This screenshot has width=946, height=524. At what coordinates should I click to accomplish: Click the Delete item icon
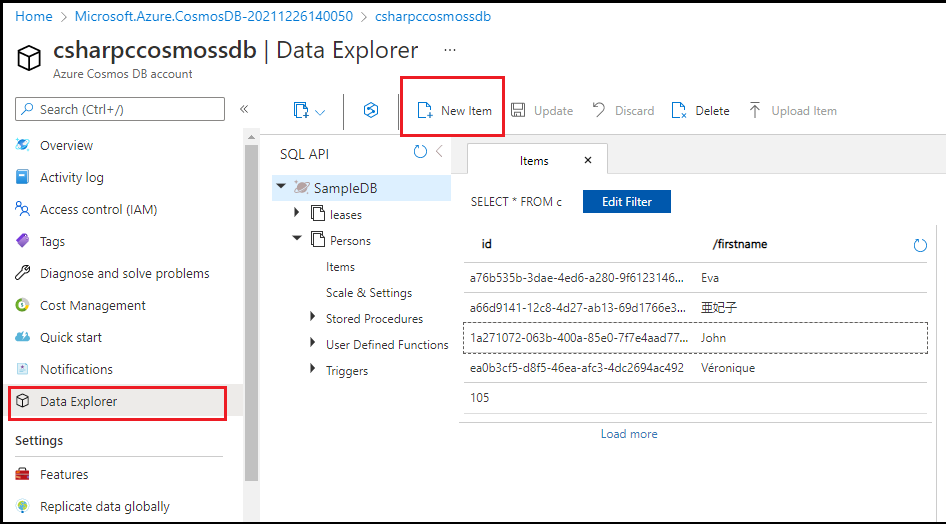click(x=679, y=111)
